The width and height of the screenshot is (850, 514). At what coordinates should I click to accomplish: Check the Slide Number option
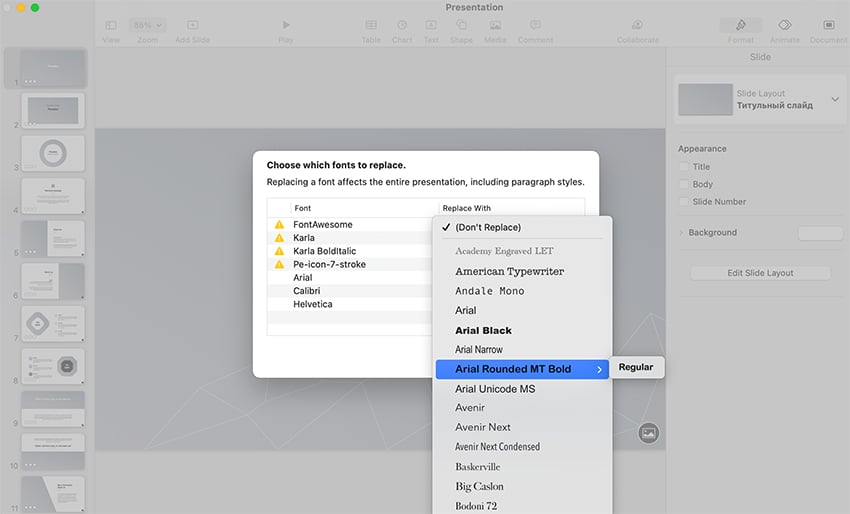pyautogui.click(x=684, y=201)
